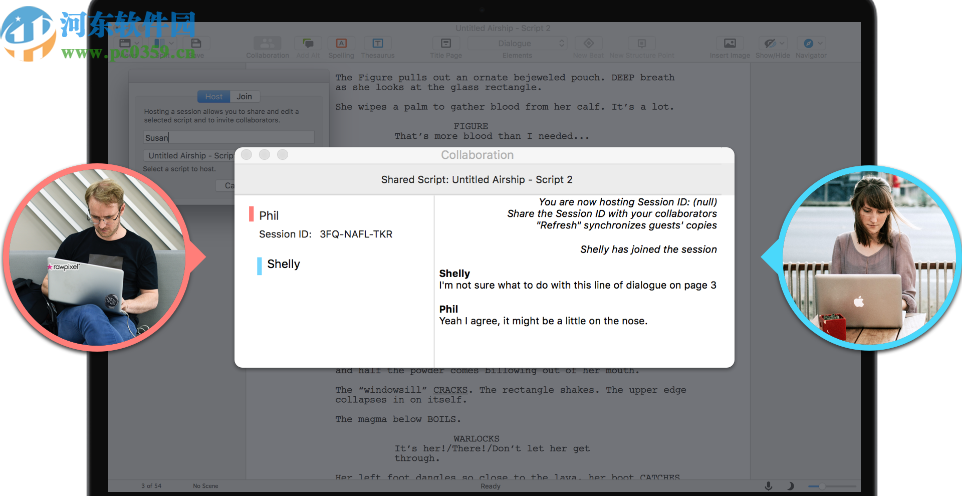Click 'The magma below BOILS.' line

click(396, 419)
